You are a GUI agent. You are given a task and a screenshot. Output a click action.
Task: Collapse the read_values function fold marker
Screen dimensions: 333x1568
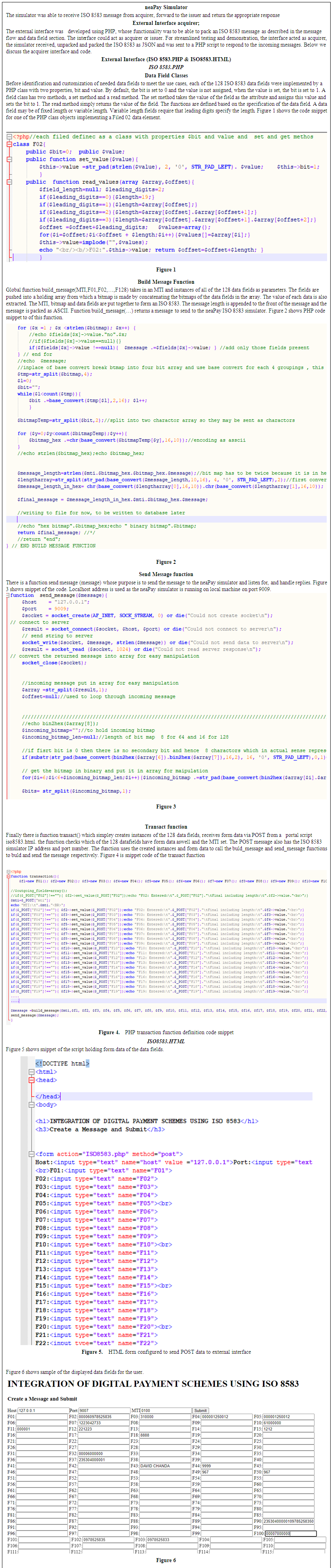9,182
